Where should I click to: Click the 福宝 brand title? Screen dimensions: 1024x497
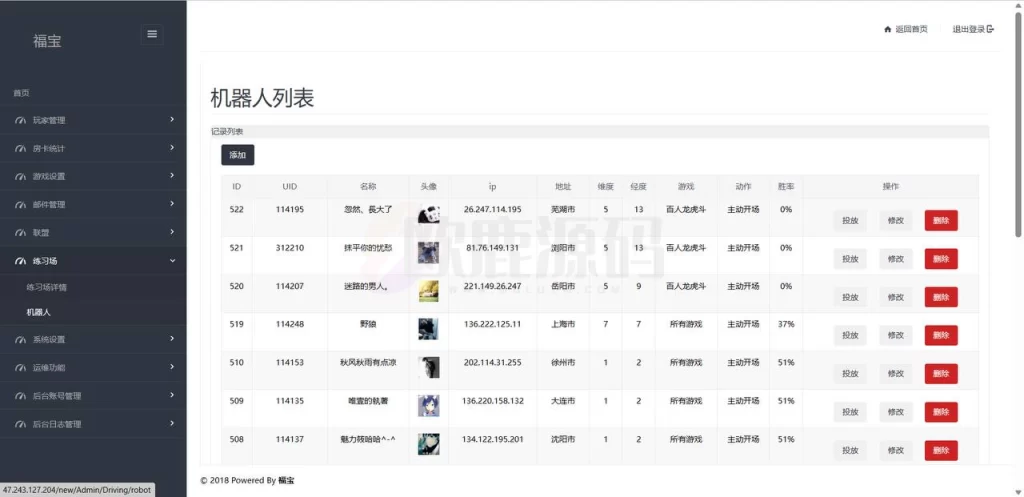pyautogui.click(x=47, y=40)
